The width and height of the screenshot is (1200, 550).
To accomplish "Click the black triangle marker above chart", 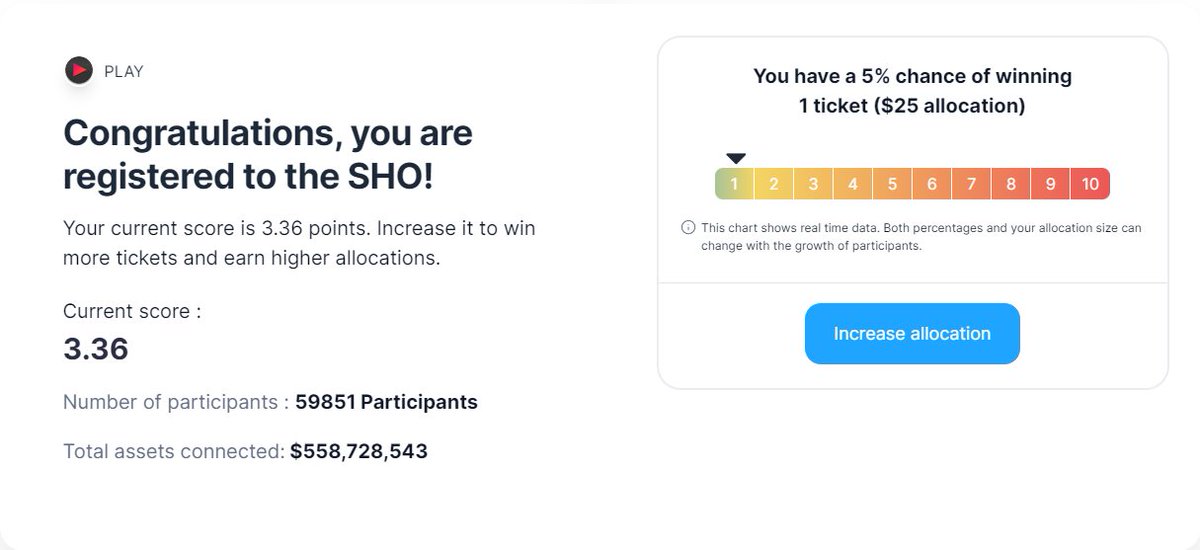I will tap(736, 158).
